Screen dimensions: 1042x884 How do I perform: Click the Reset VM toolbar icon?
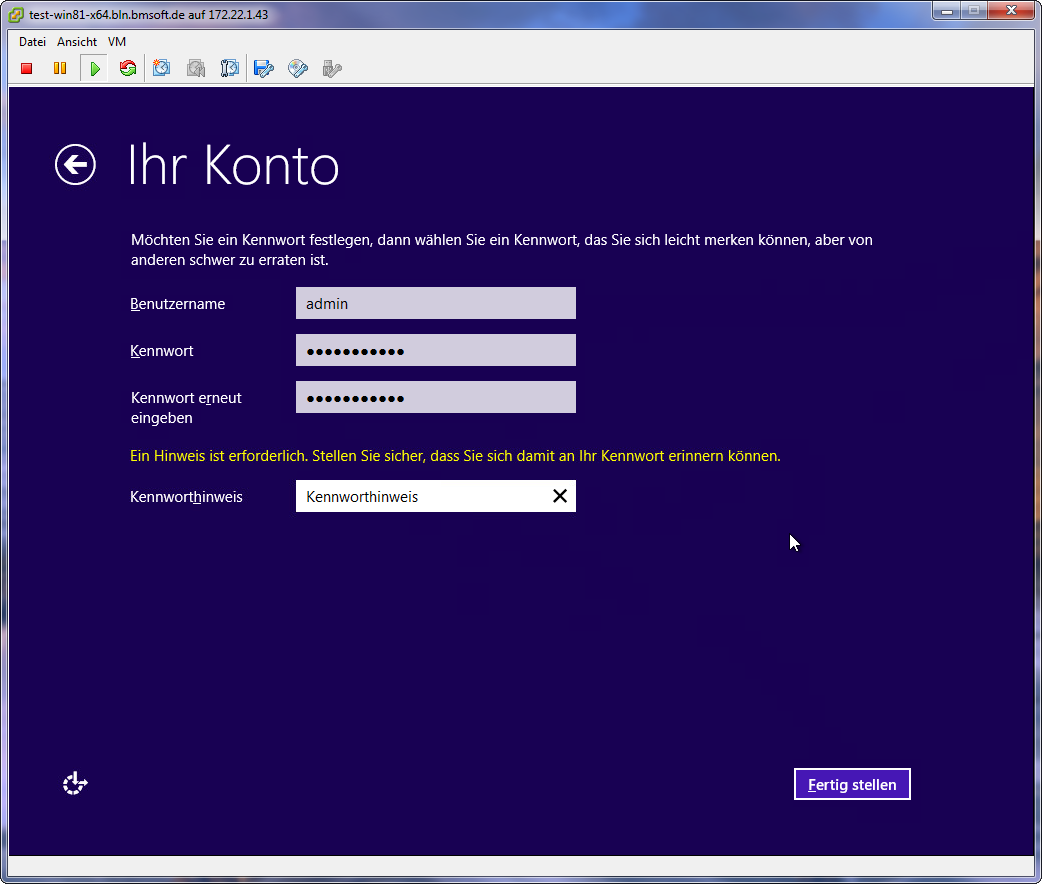click(x=128, y=68)
